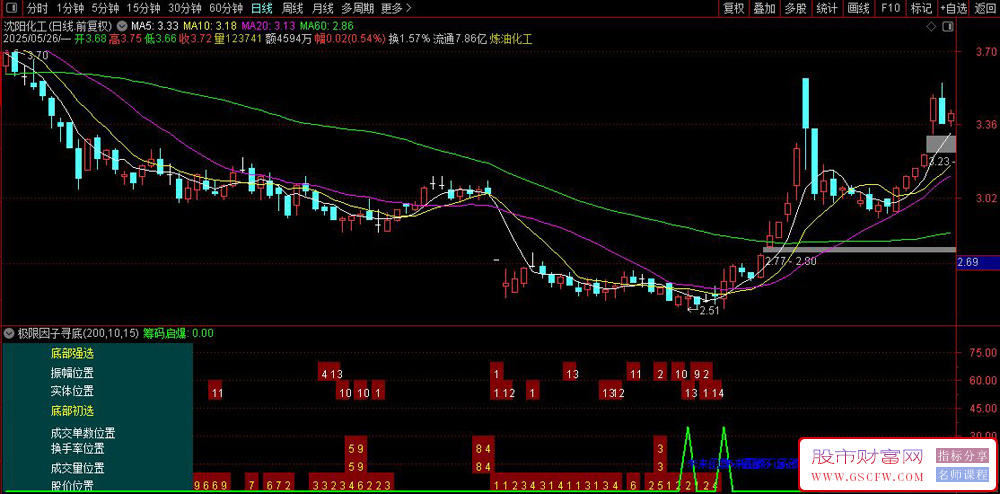1000x494 pixels.
Task: Click the 换手率位置 label
Action: point(77,449)
